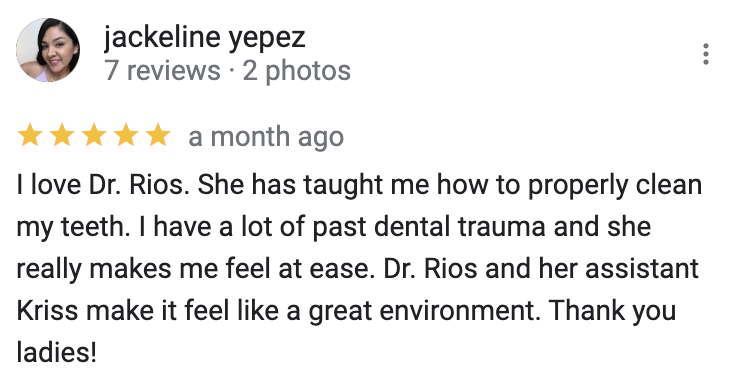Screen dimensions: 740x382
Task: Click the second yellow rating star
Action: [x=62, y=135]
